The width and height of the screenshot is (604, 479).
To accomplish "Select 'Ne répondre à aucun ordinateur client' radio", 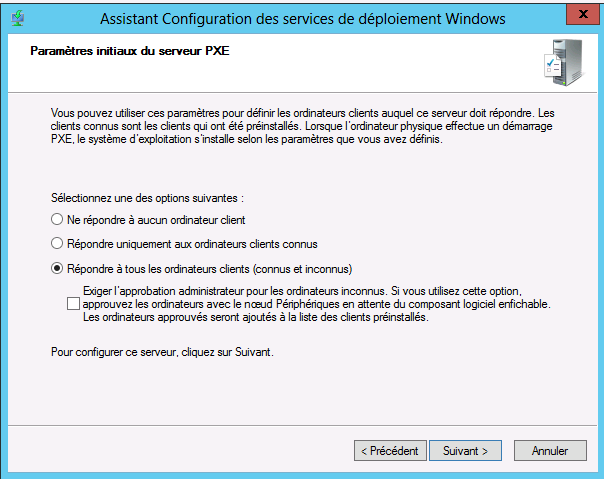I will pyautogui.click(x=57, y=220).
